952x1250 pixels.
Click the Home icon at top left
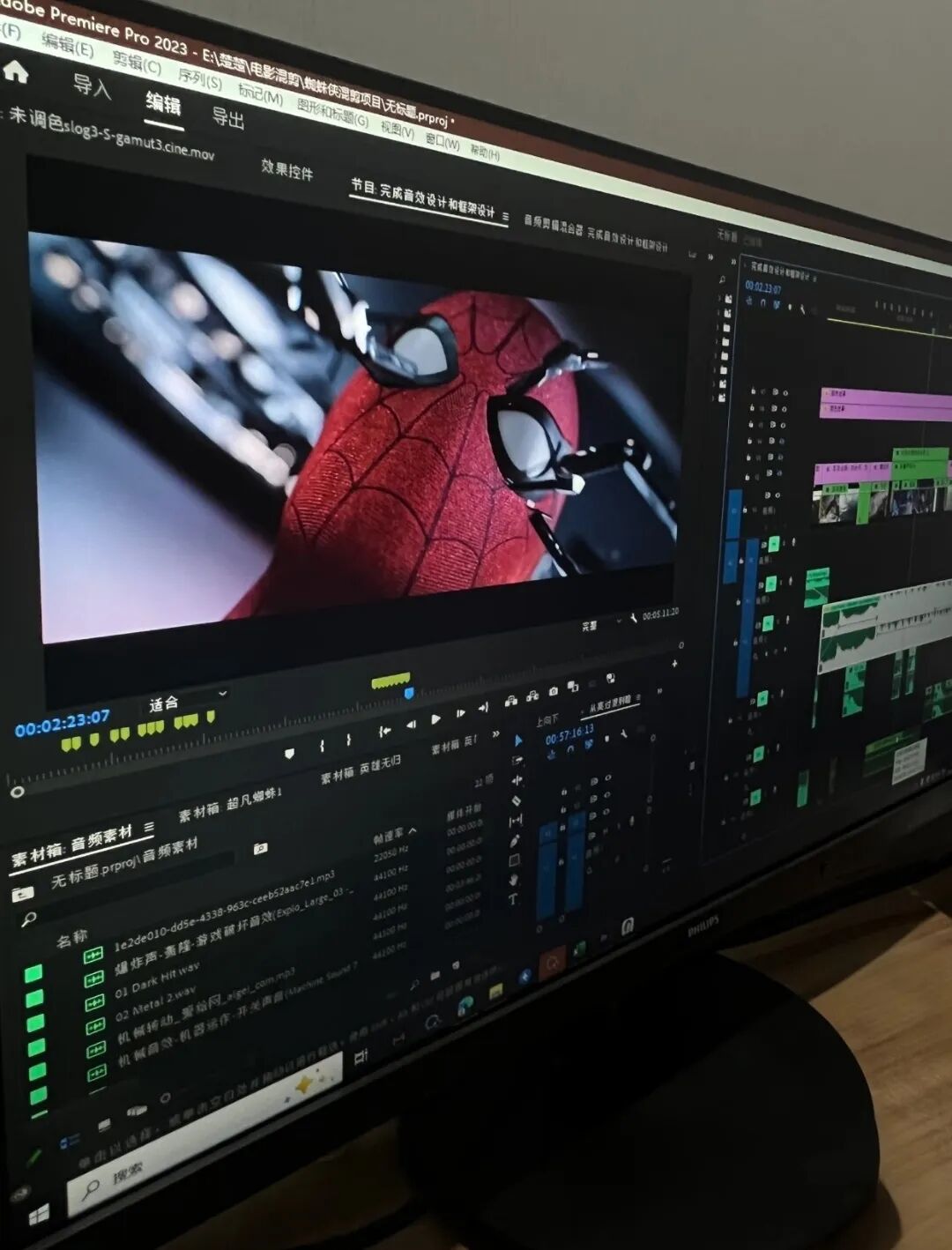click(x=15, y=71)
